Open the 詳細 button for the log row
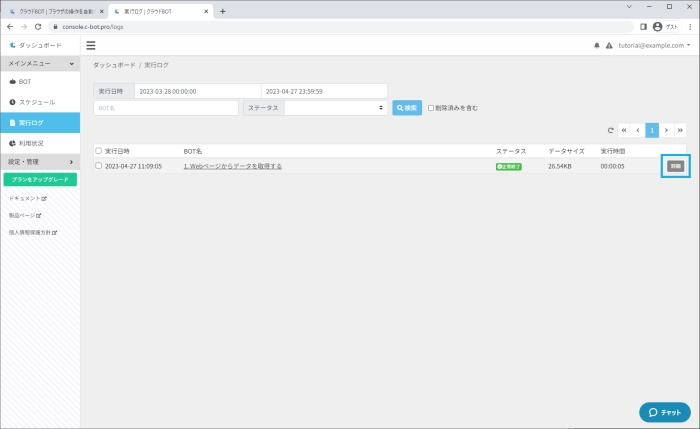 click(x=676, y=166)
